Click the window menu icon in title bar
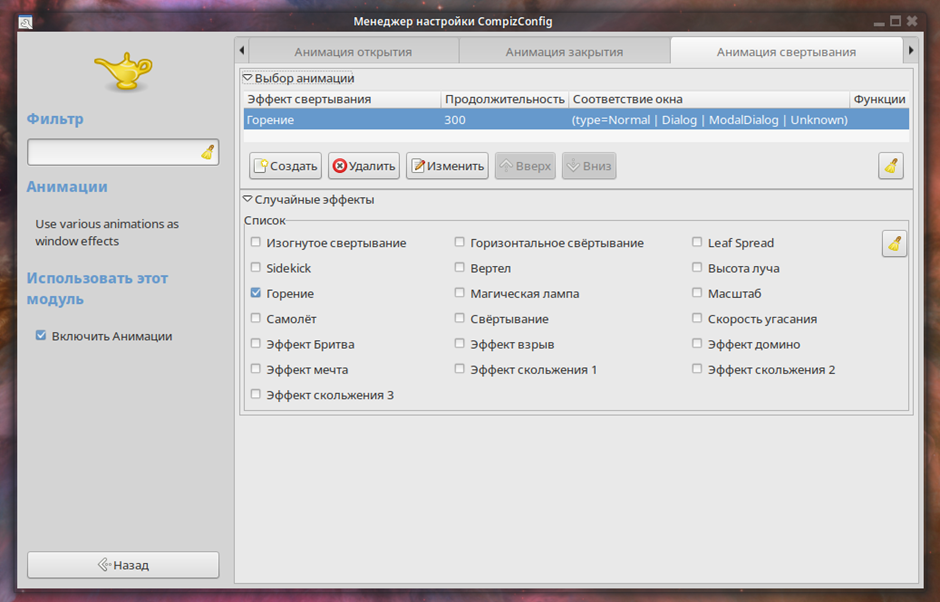940x602 pixels. click(x=25, y=22)
